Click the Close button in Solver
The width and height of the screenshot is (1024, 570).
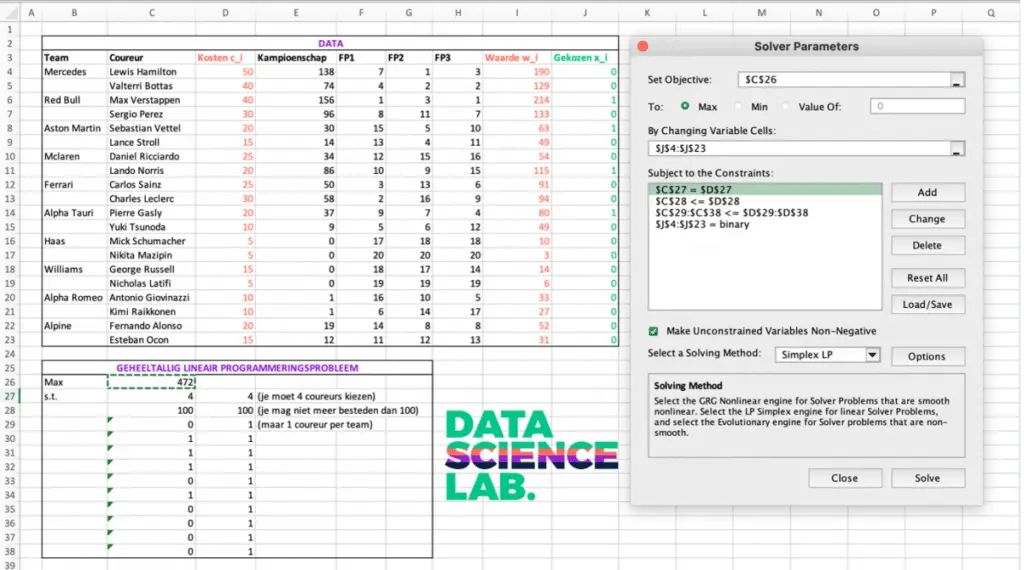coord(844,478)
